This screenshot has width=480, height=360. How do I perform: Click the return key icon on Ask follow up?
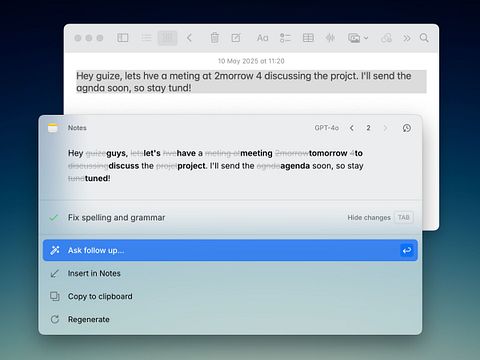[407, 250]
